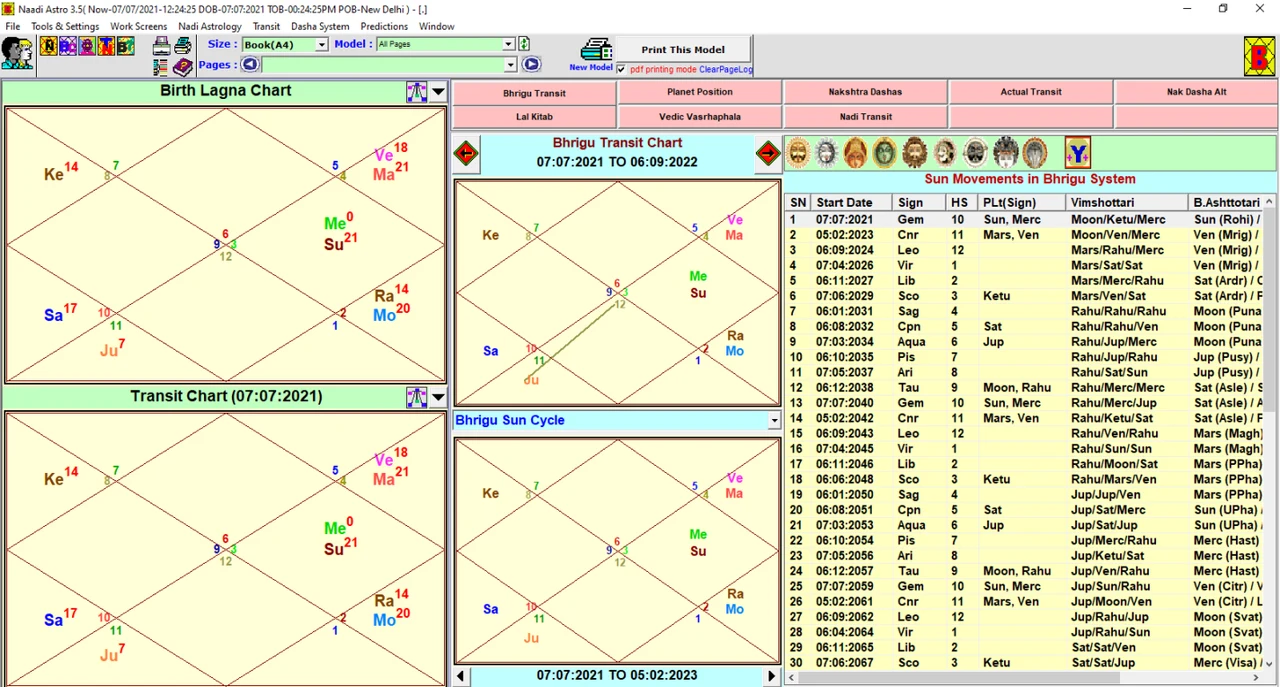Open the Nadi Astrology menu

[210, 26]
